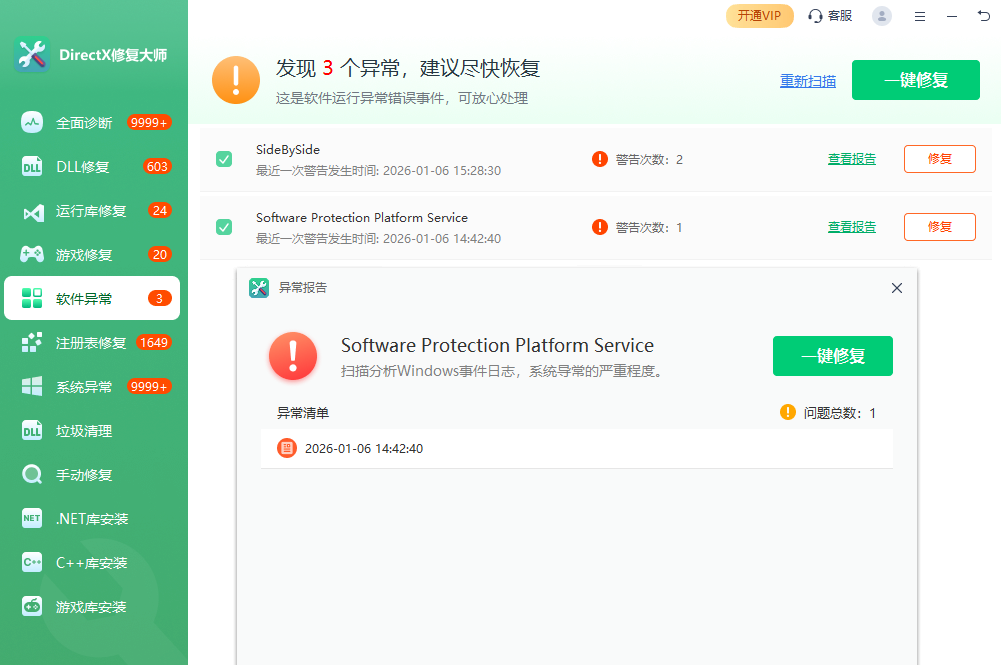Open the 全面诊断 diagnosis icon

tap(32, 123)
